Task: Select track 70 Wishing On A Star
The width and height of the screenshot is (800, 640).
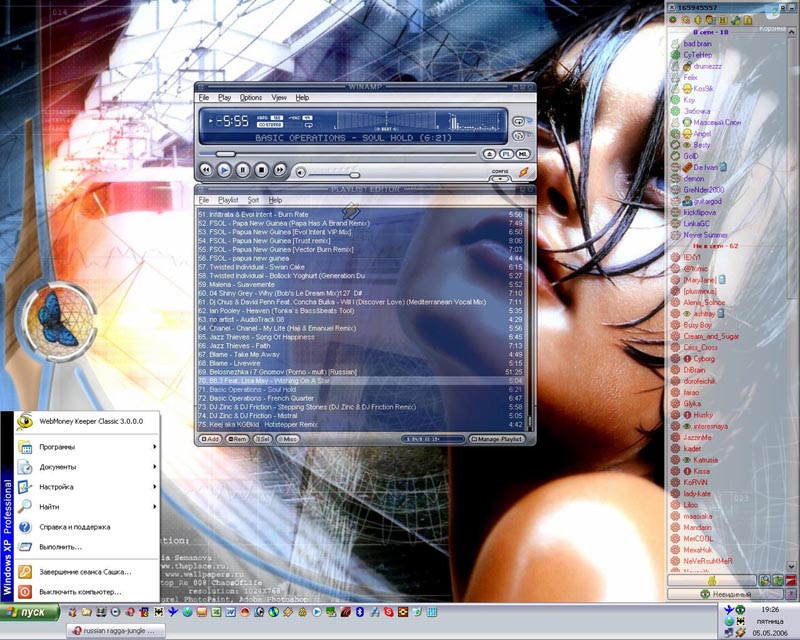Action: [360, 381]
